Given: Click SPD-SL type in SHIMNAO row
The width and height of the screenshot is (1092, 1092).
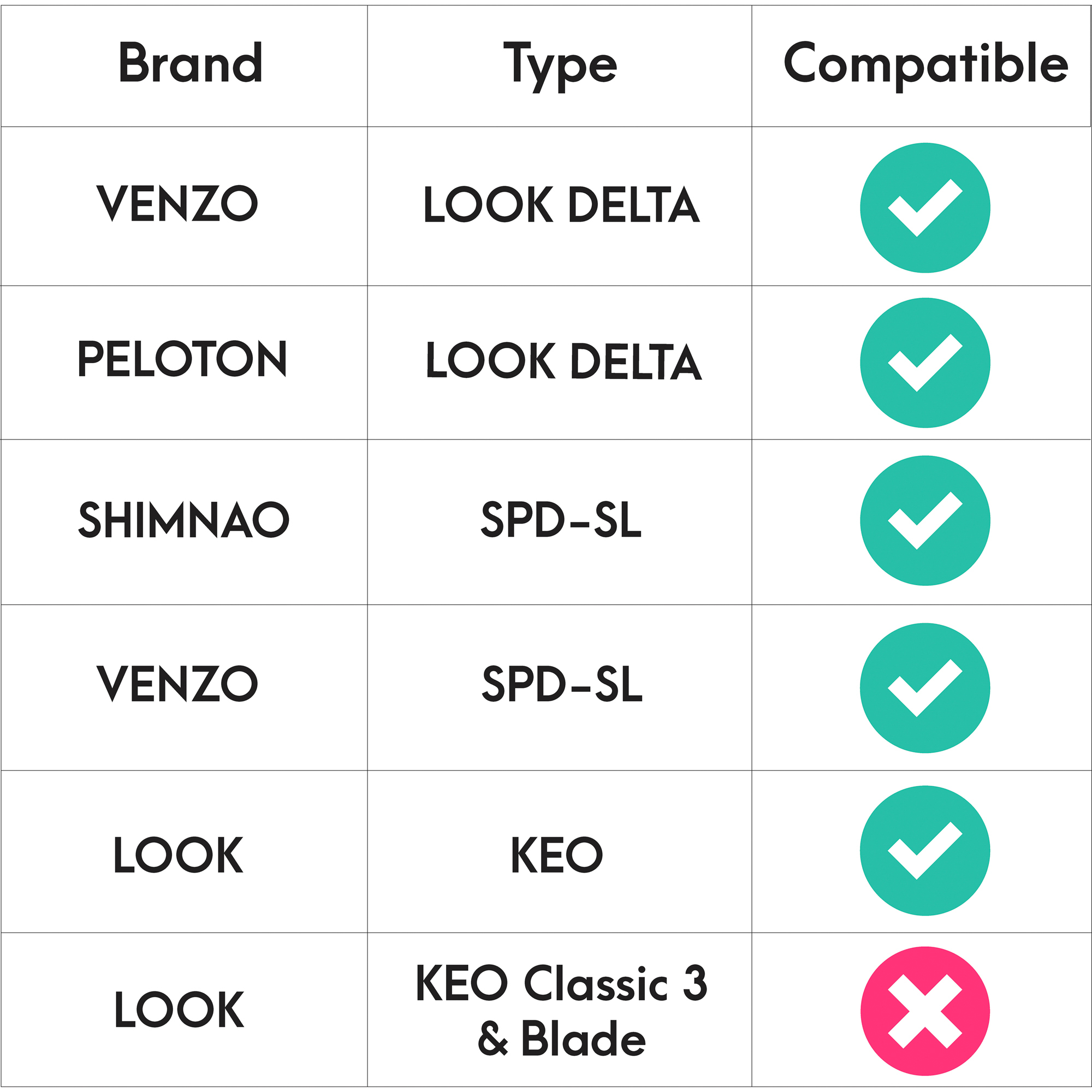Looking at the screenshot, I should coord(561,519).
